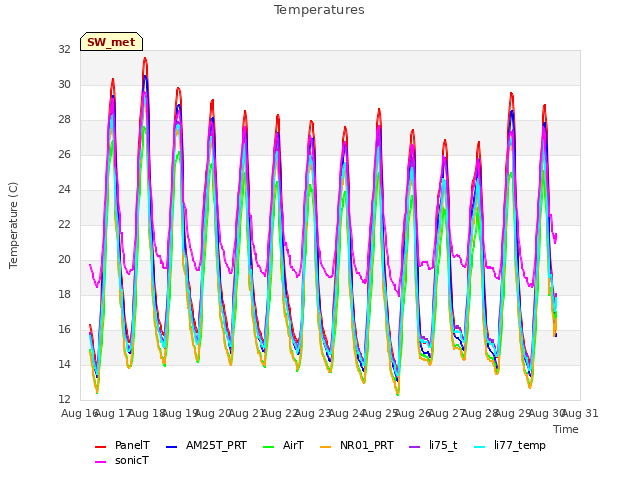Click the 32 y-axis tick label
Screen dimensions: 640x480
click(x=64, y=49)
